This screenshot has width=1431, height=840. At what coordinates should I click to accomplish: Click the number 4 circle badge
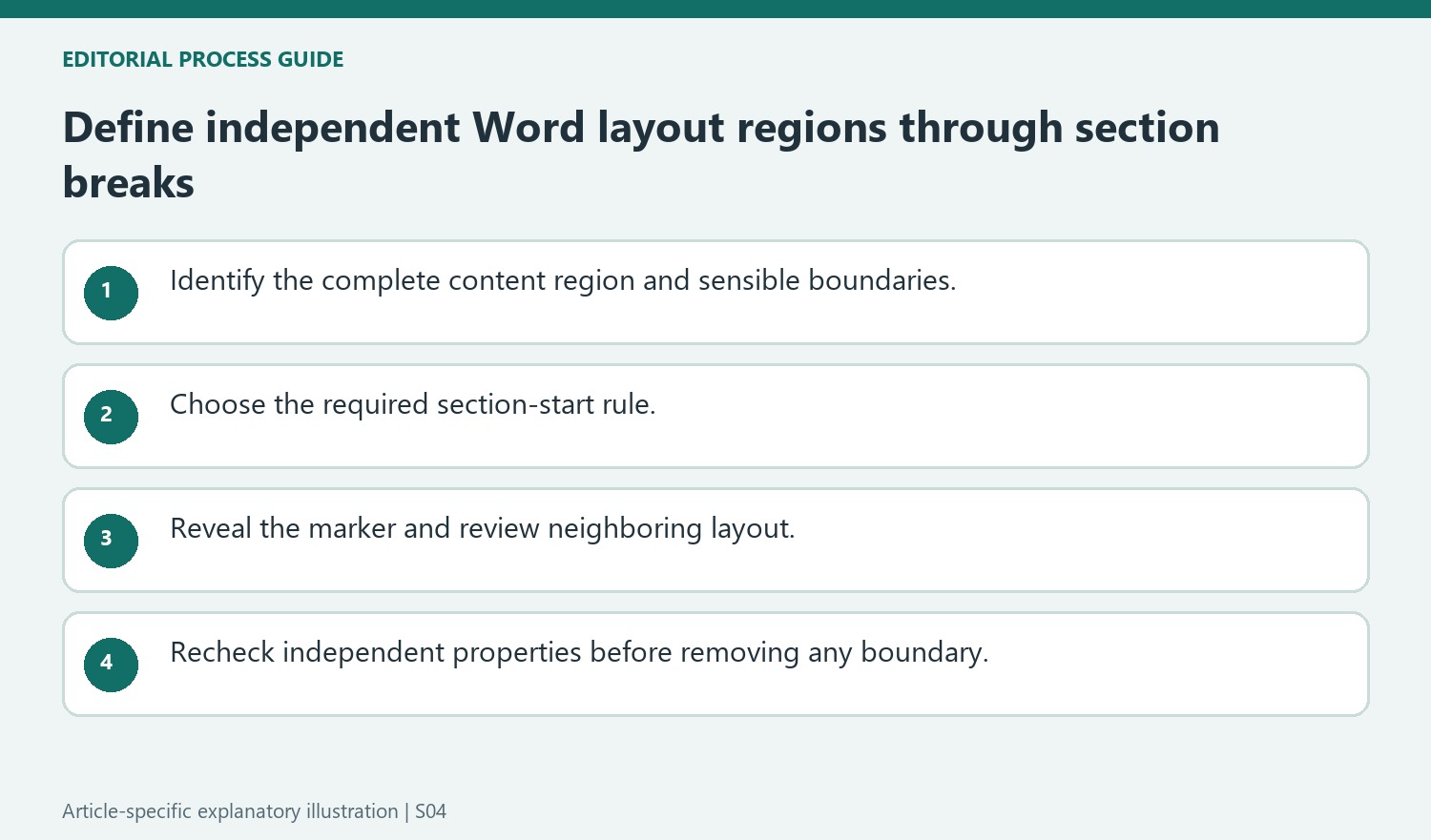[111, 665]
